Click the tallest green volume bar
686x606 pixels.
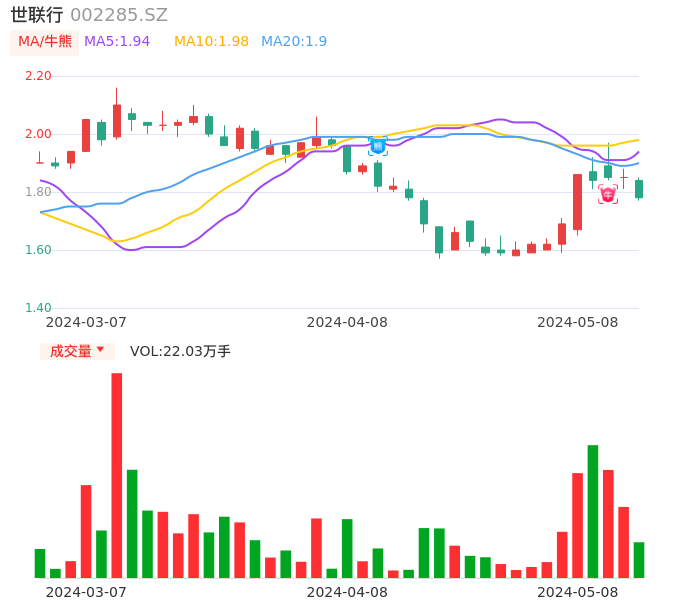[593, 511]
